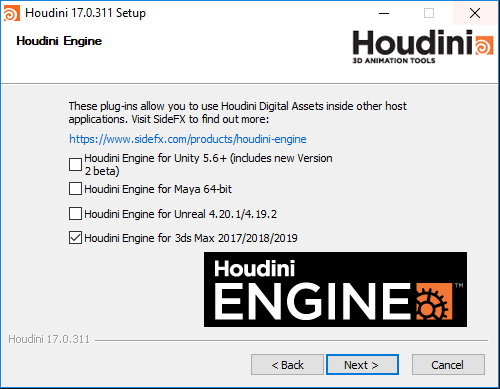This screenshot has width=500, height=389.
Task: Minimize the Houdini Setup window
Action: coord(384,13)
